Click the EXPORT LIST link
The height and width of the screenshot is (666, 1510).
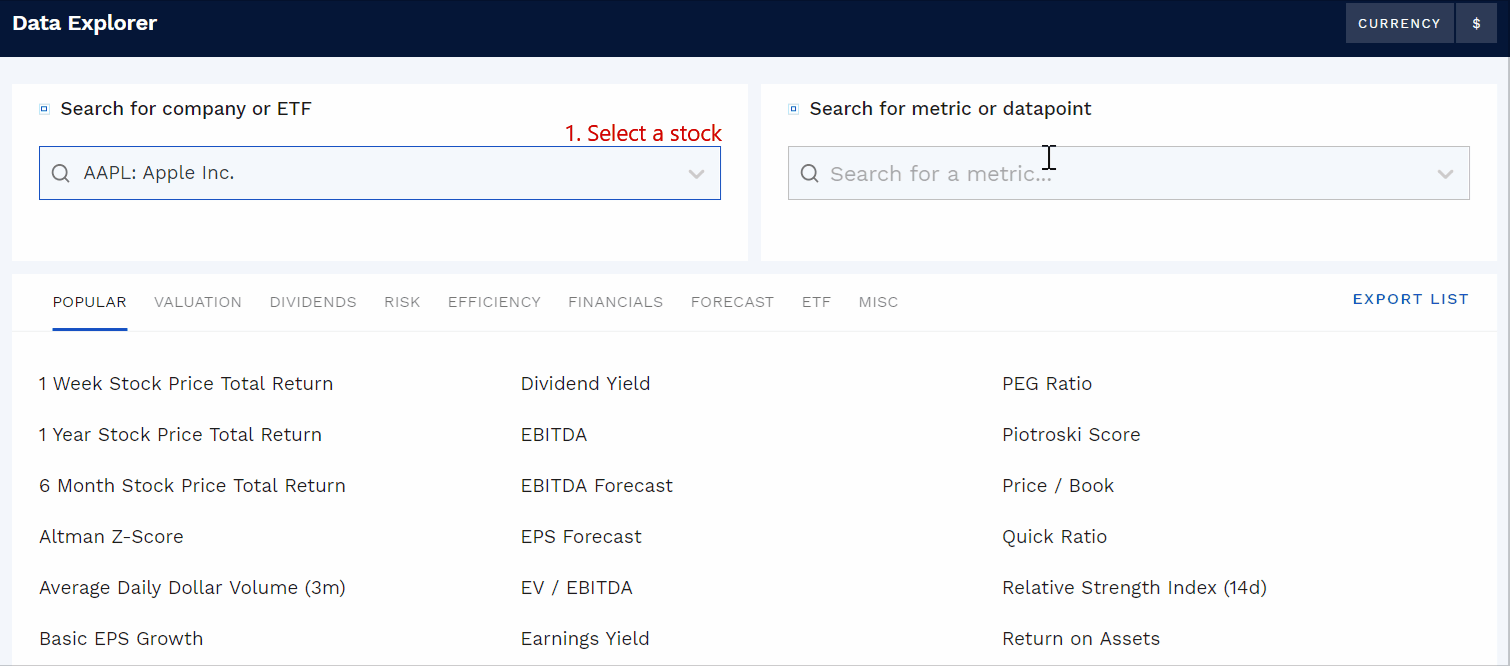click(x=1411, y=299)
